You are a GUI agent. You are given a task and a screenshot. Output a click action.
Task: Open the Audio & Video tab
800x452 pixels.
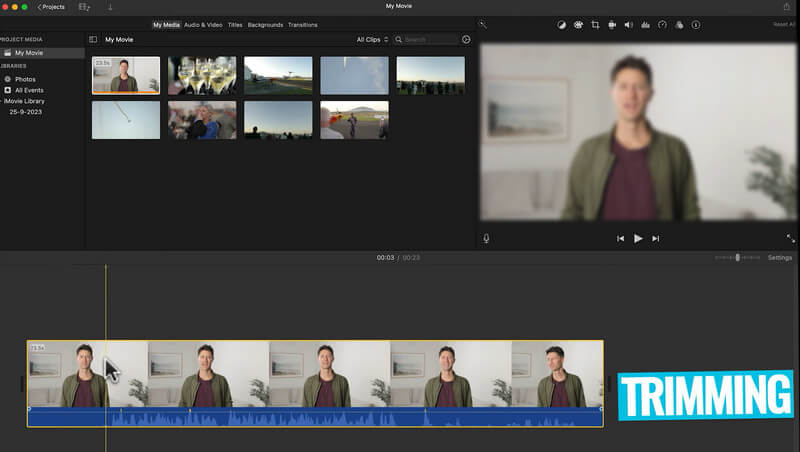coord(203,24)
